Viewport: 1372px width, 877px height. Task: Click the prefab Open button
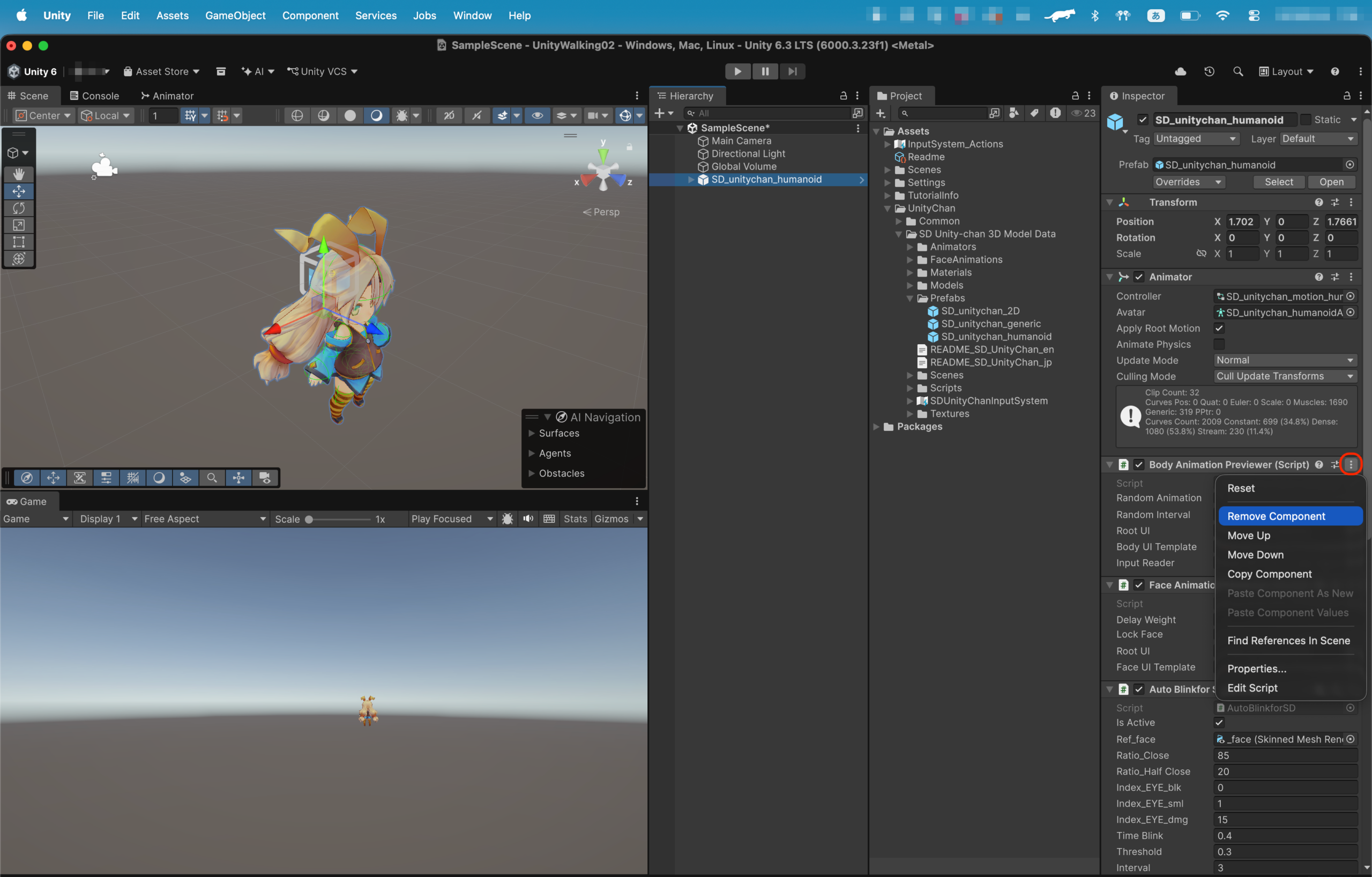pyautogui.click(x=1331, y=182)
